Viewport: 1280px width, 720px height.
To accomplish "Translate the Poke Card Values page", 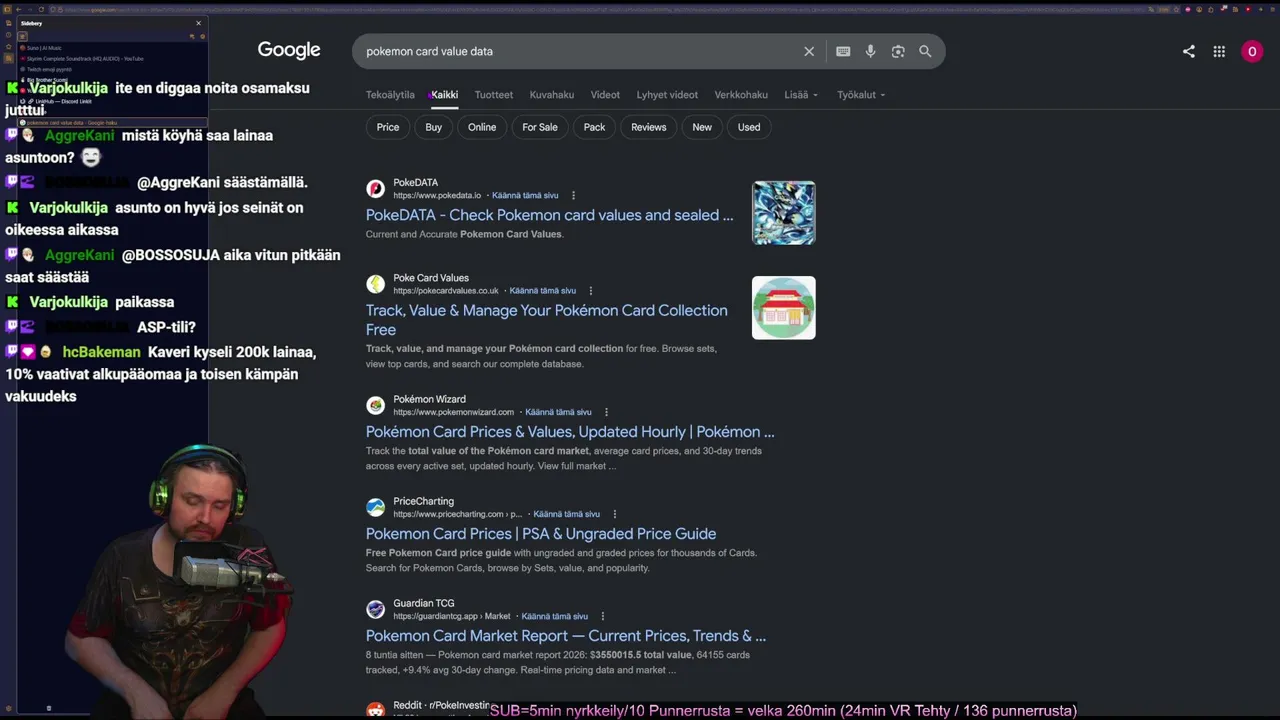I will pos(543,291).
